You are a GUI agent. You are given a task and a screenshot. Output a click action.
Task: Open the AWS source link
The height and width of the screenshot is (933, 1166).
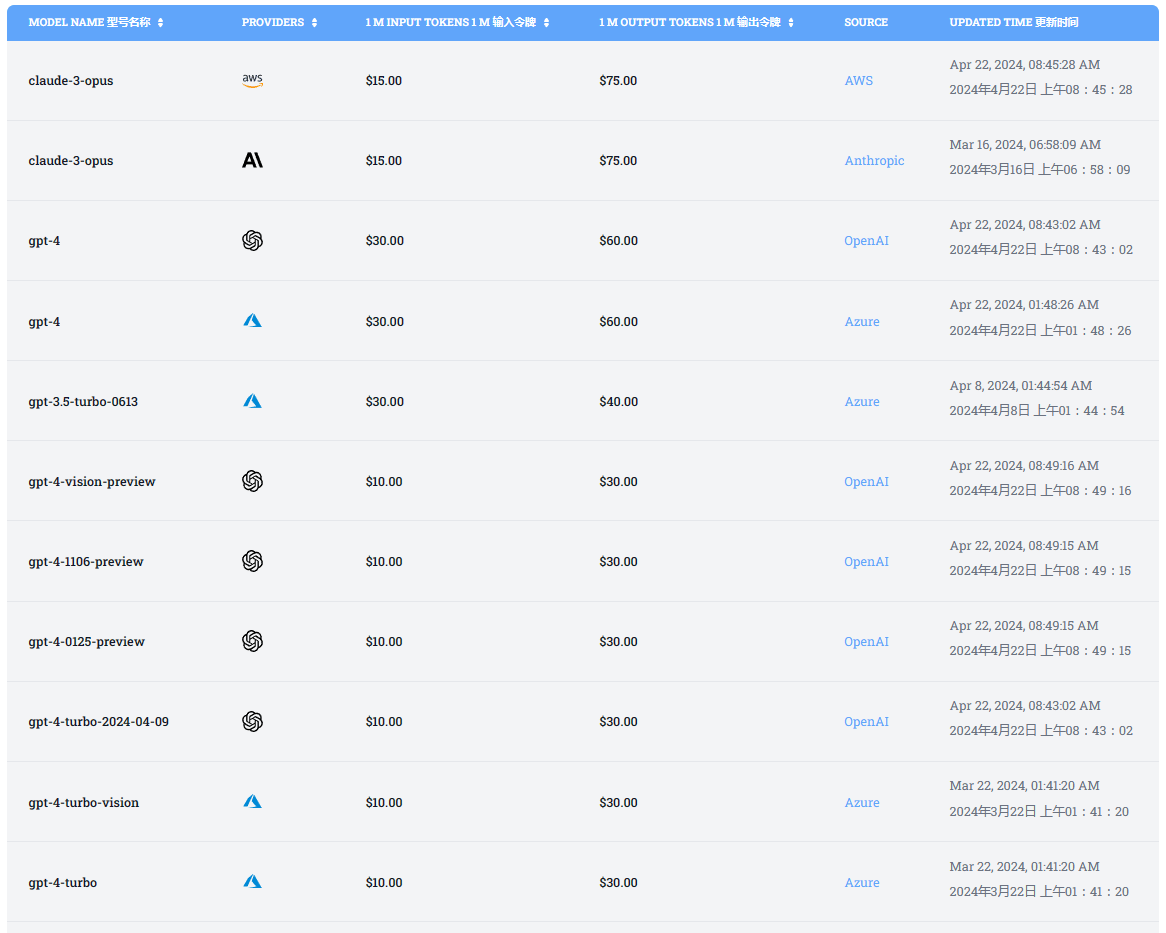tap(858, 81)
